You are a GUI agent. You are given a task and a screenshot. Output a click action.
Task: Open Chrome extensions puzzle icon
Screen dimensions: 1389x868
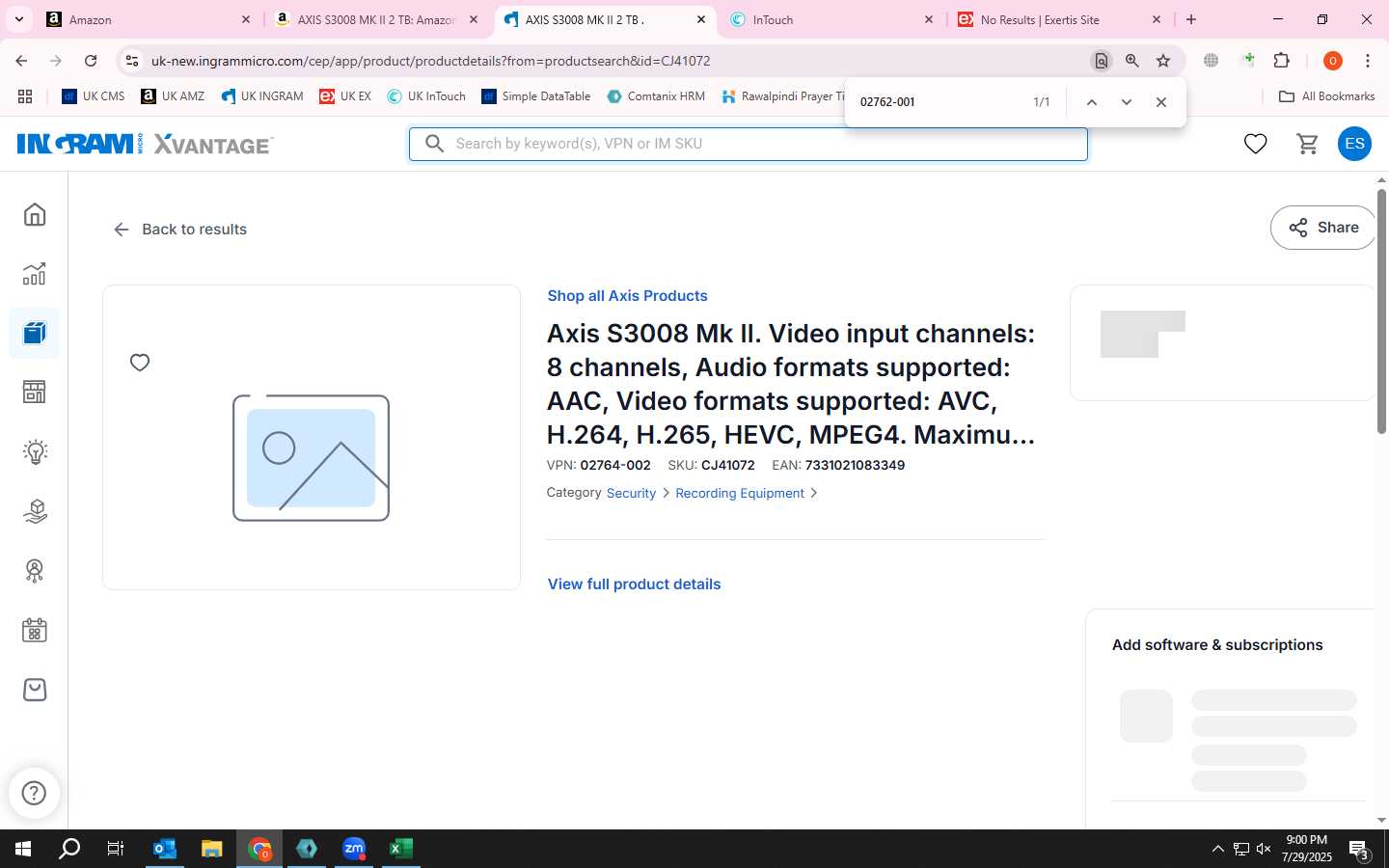[1282, 61]
